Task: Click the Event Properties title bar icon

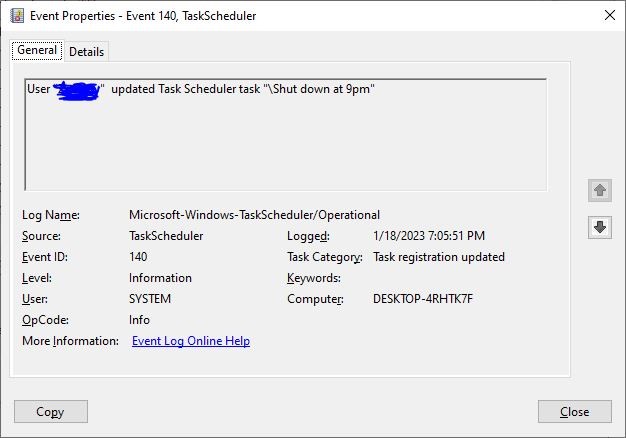Action: (x=16, y=16)
